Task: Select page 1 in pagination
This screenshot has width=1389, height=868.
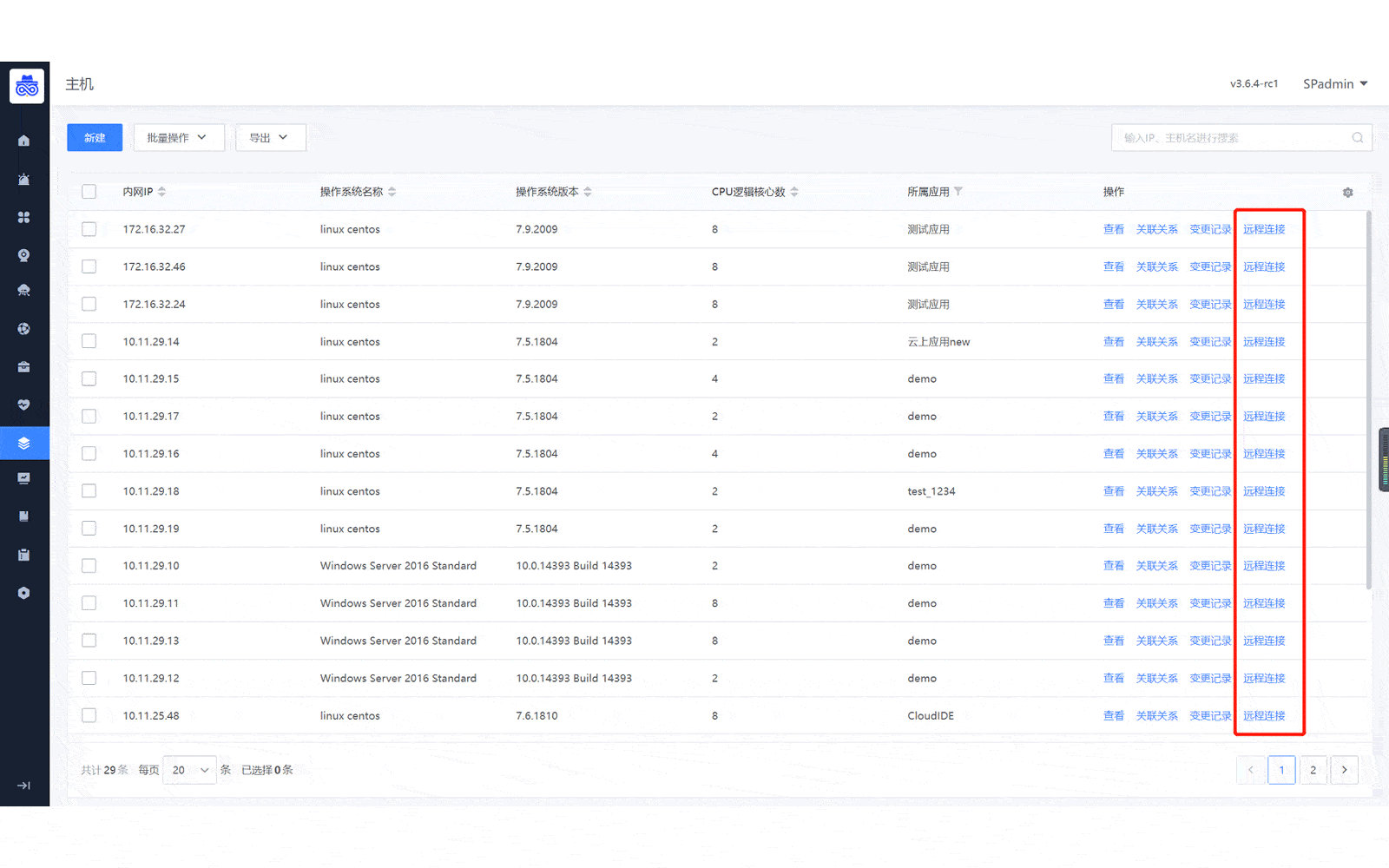Action: (x=1281, y=770)
